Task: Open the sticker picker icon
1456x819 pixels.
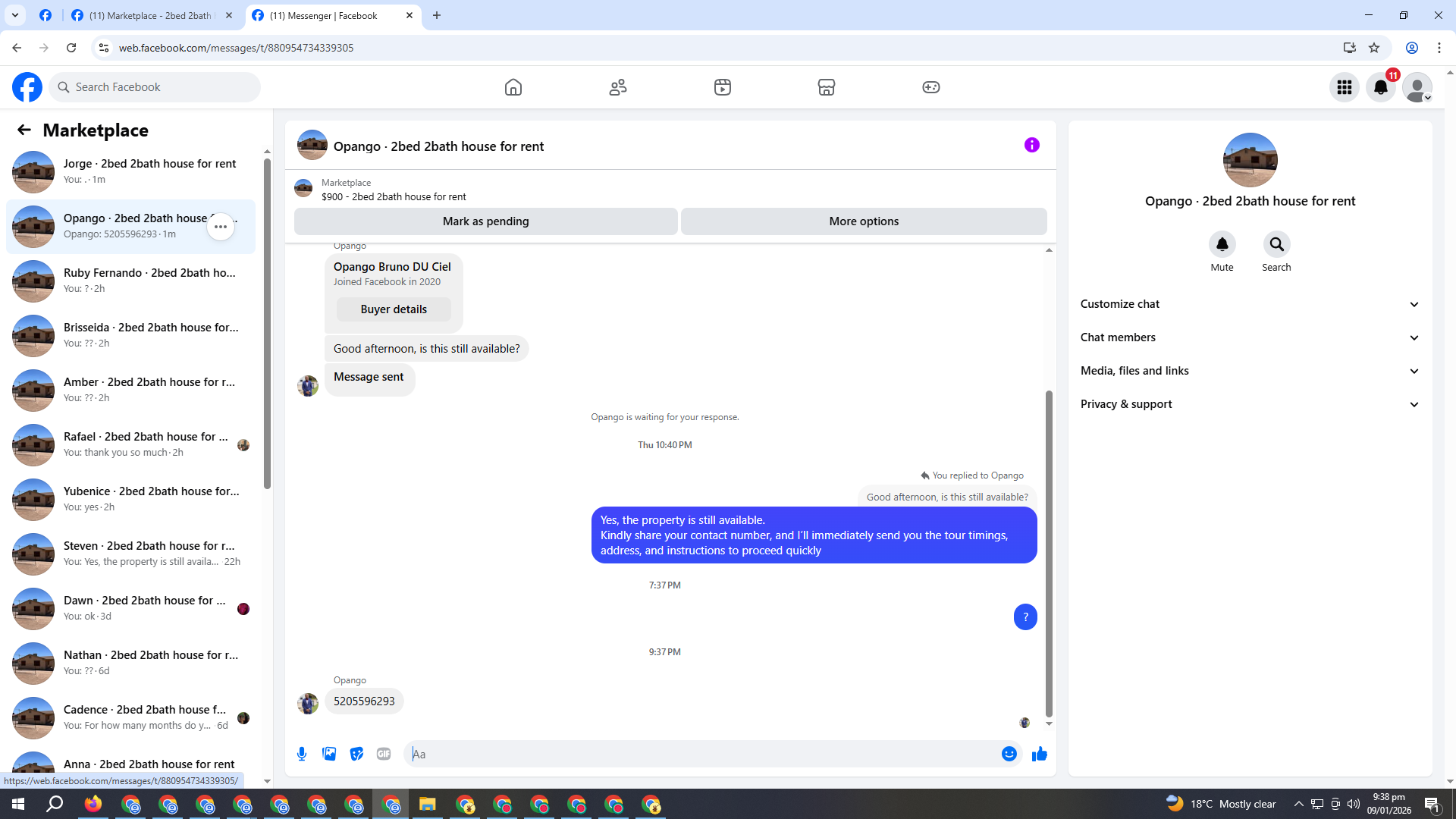Action: coord(356,754)
